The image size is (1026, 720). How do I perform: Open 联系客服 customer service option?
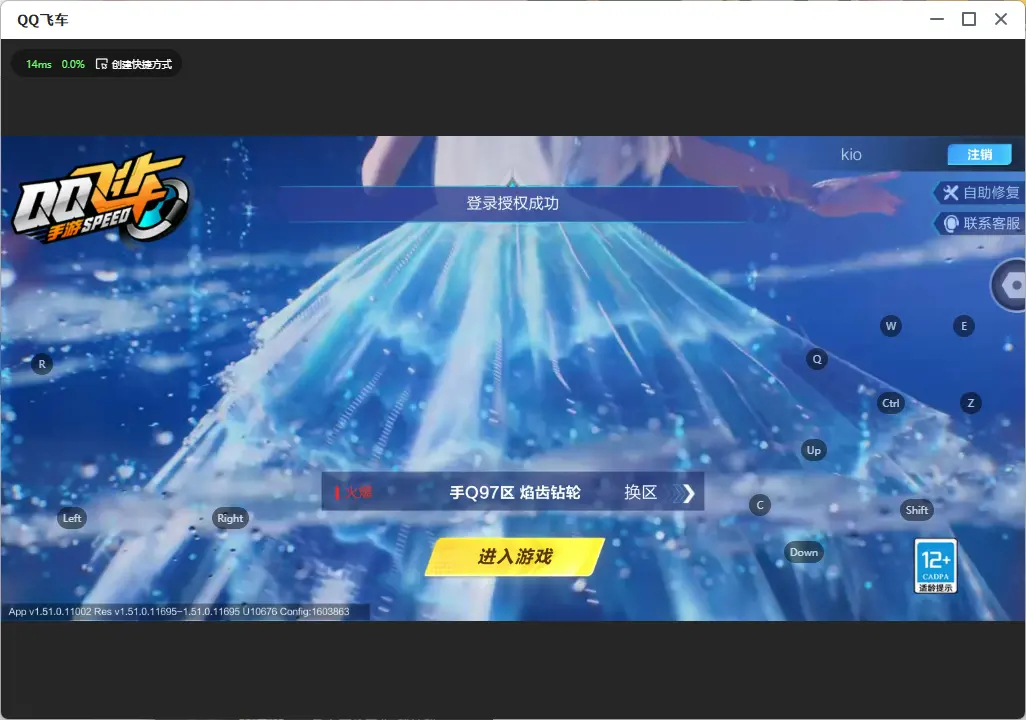pos(980,223)
